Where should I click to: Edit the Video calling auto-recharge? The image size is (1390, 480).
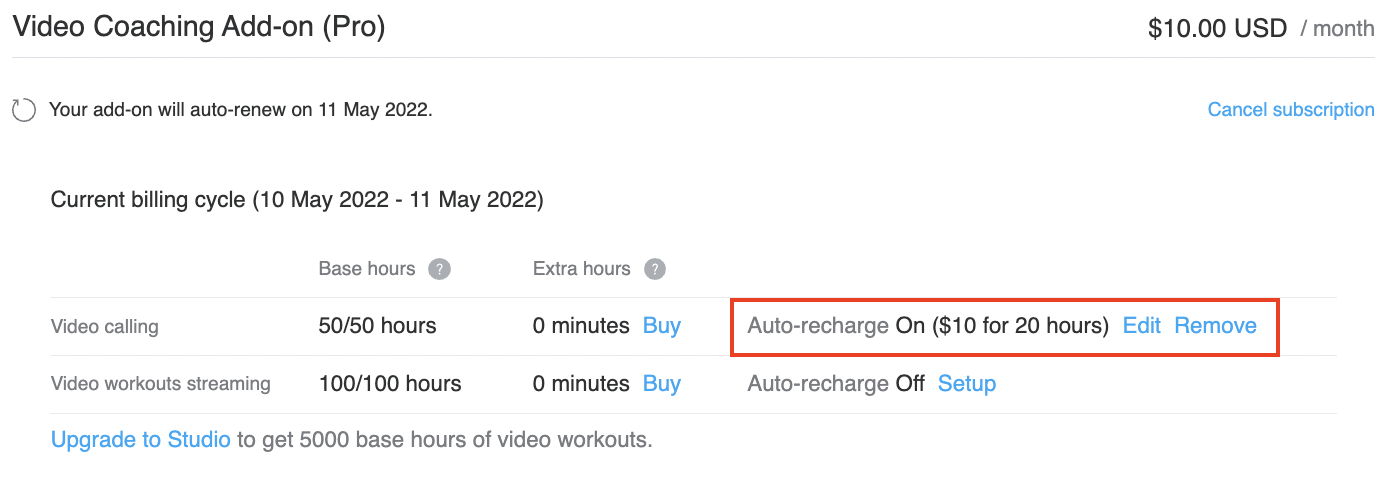coord(1142,326)
